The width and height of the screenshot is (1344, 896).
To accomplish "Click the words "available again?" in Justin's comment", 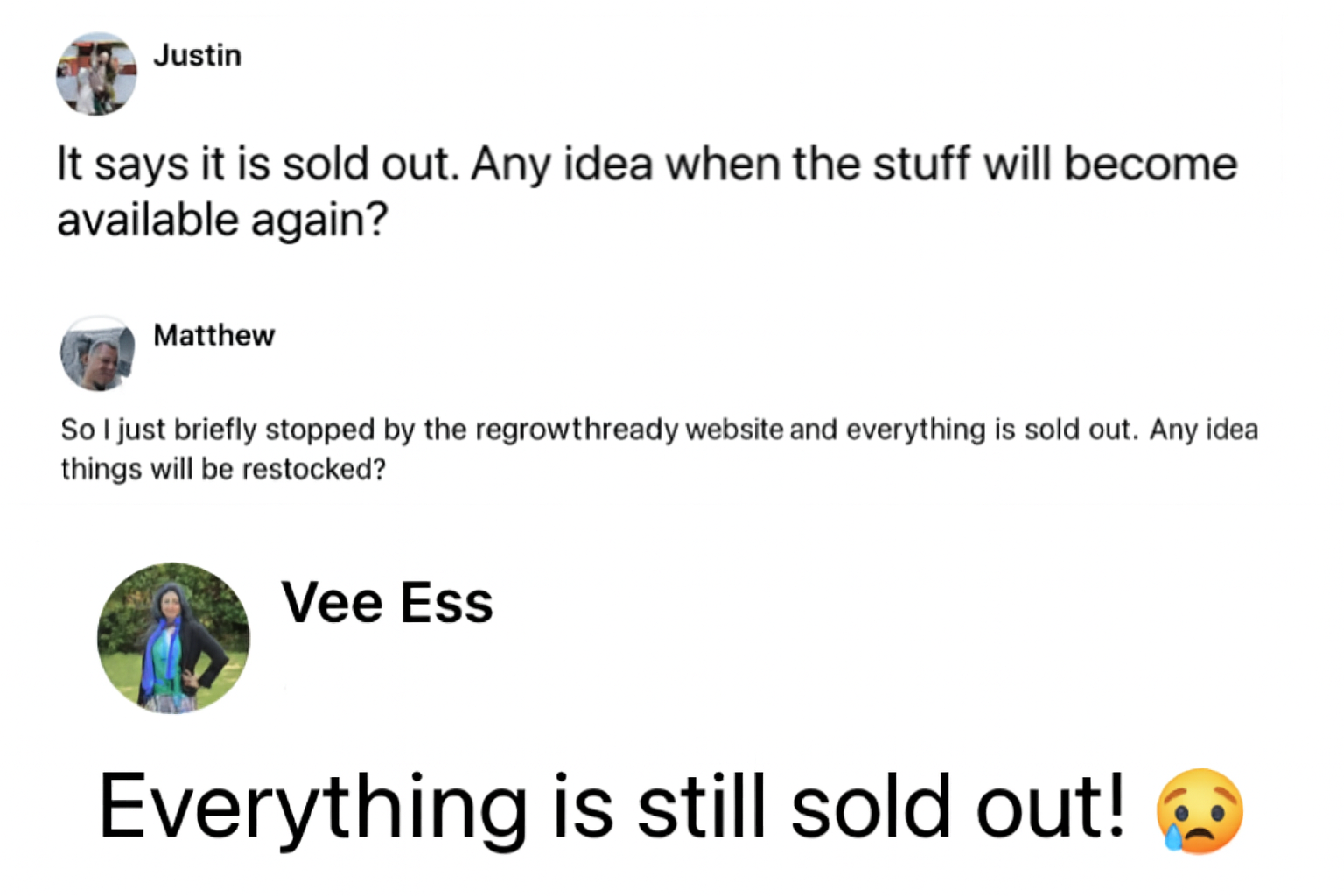I will (x=222, y=220).
